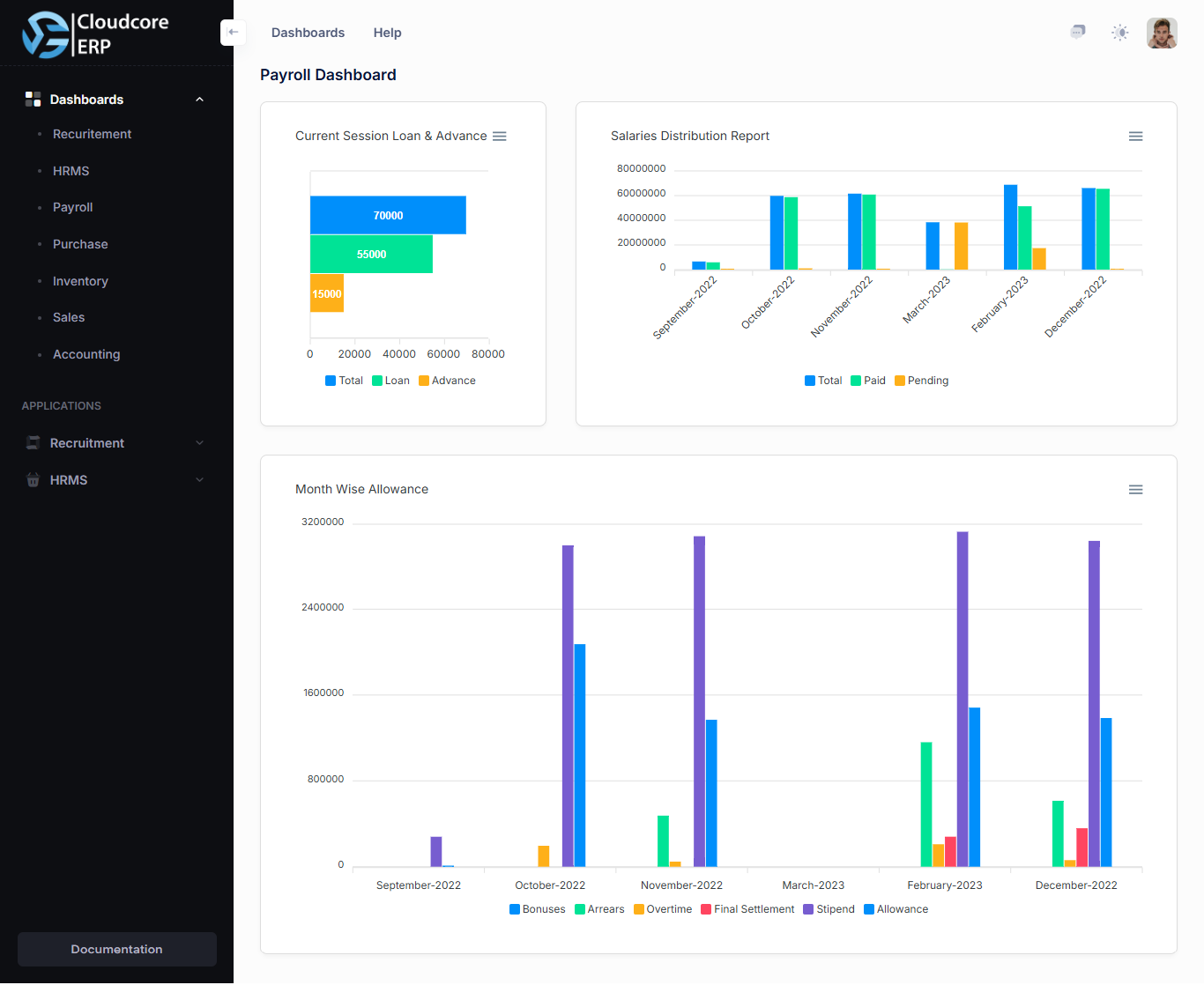
Task: Toggle the Stipend series legend item
Action: point(829,909)
